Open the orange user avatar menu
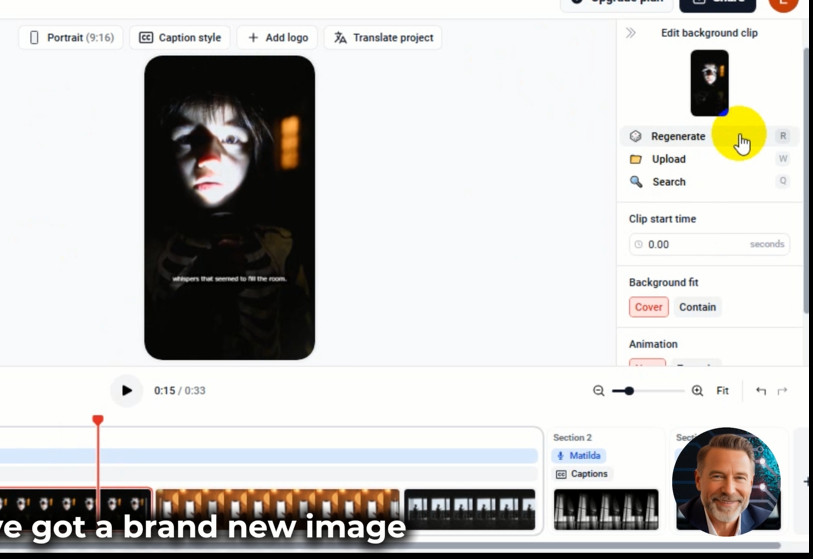Screen dimensions: 813x559 pos(783,3)
